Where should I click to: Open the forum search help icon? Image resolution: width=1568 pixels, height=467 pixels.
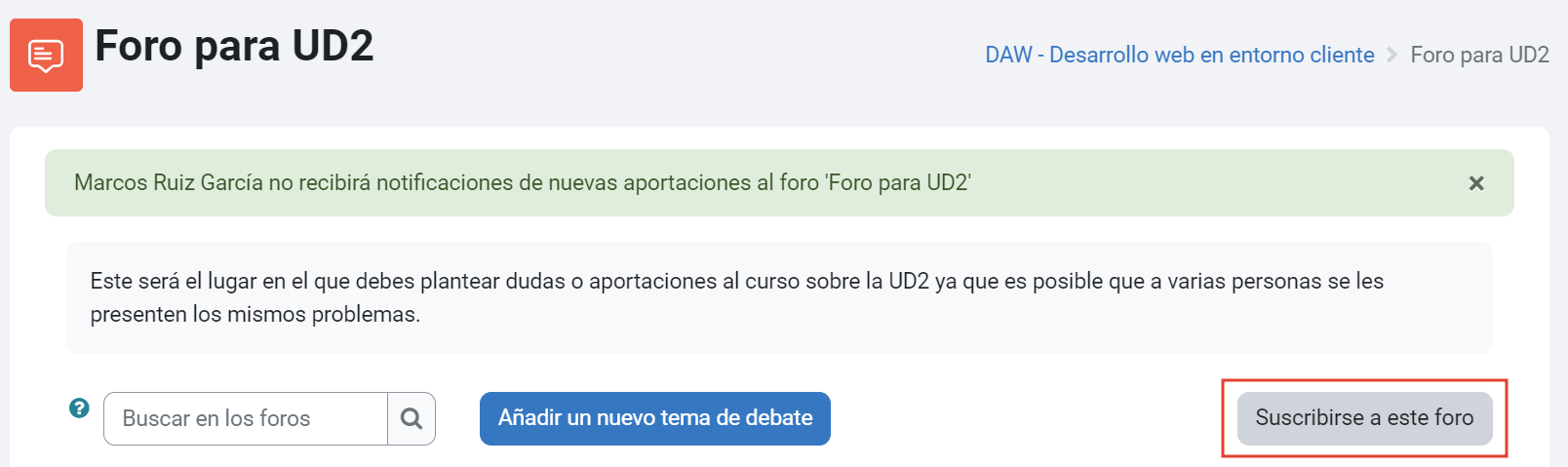(x=79, y=408)
